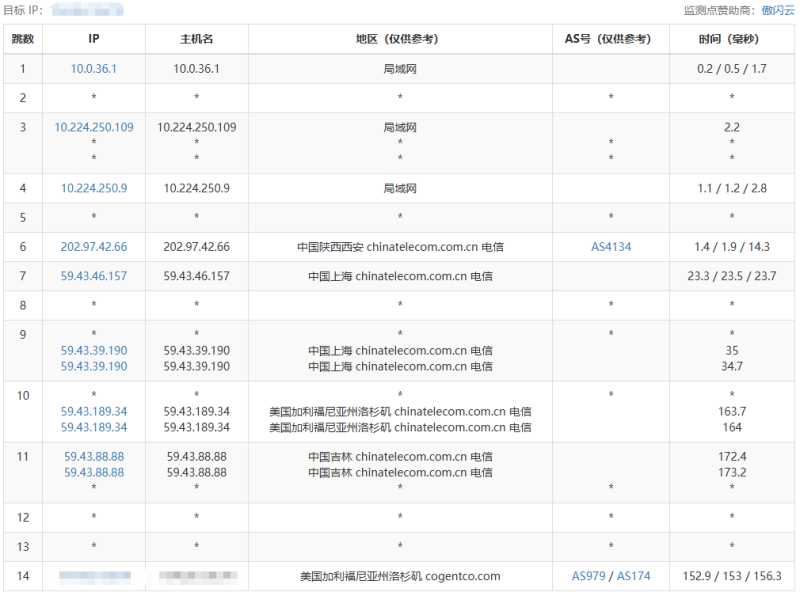This screenshot has width=800, height=596.
Task: Select hop number 6
Action: point(23,247)
